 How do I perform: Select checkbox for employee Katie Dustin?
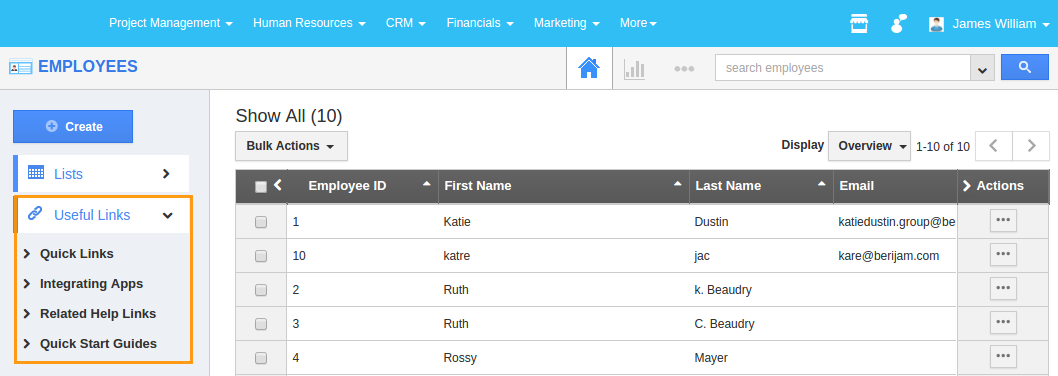(x=261, y=222)
